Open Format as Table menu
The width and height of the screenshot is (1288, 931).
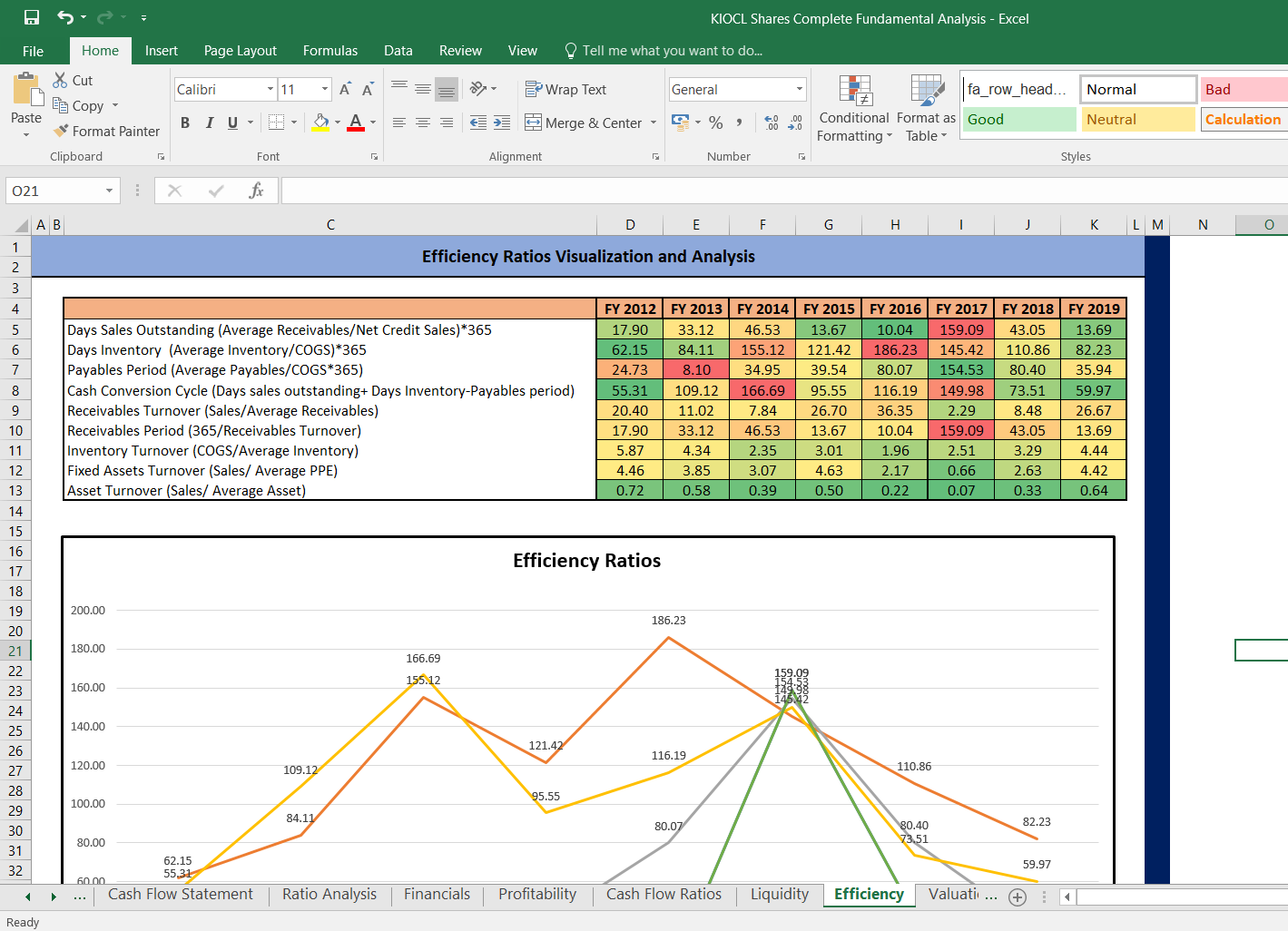(926, 109)
